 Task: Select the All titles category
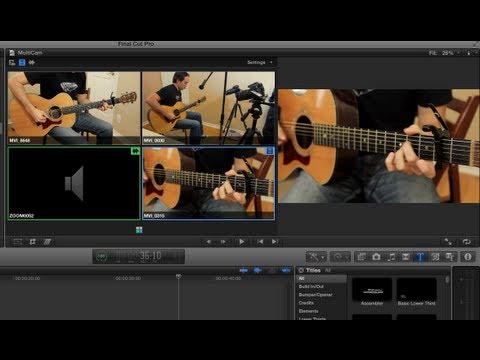(x=321, y=278)
